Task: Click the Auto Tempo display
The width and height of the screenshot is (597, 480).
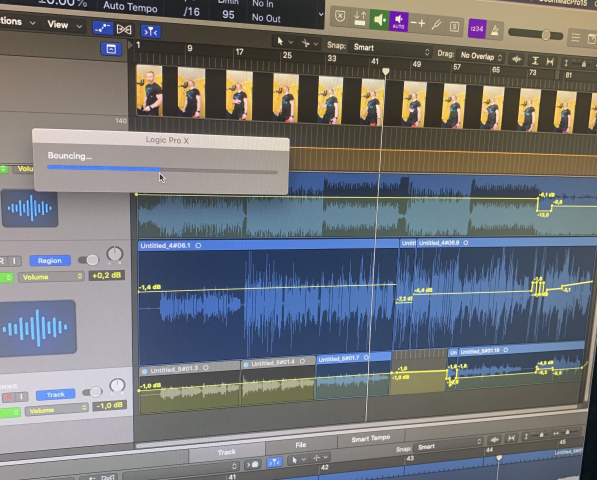Action: [130, 6]
